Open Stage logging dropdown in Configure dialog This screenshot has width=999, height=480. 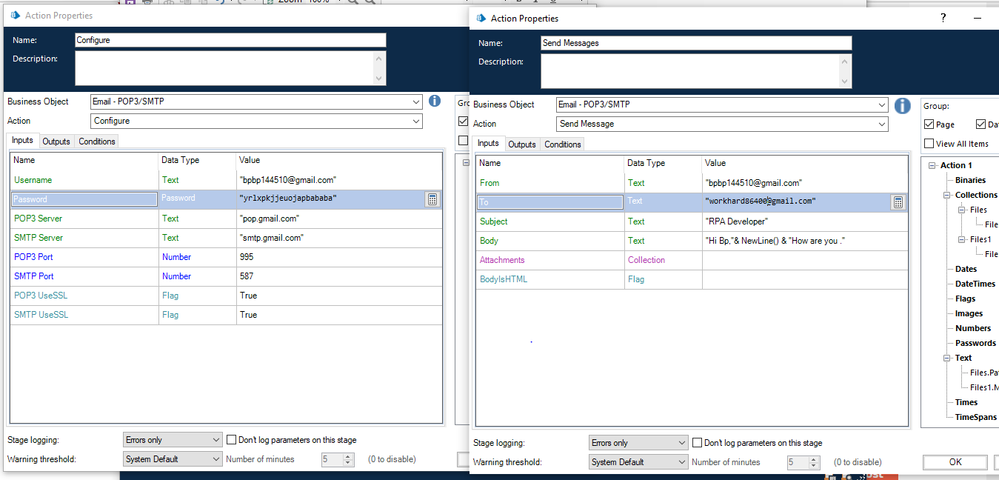172,440
